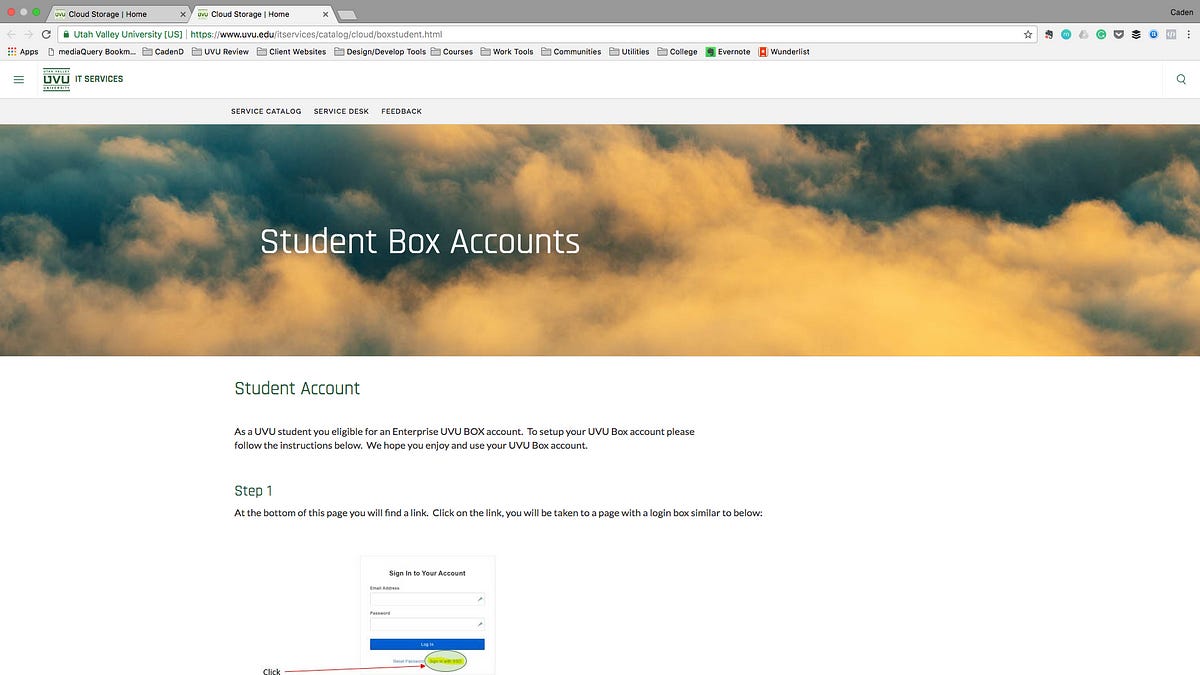This screenshot has height=675, width=1200.
Task: Click the Student Box Accounts banner title
Action: 420,242
